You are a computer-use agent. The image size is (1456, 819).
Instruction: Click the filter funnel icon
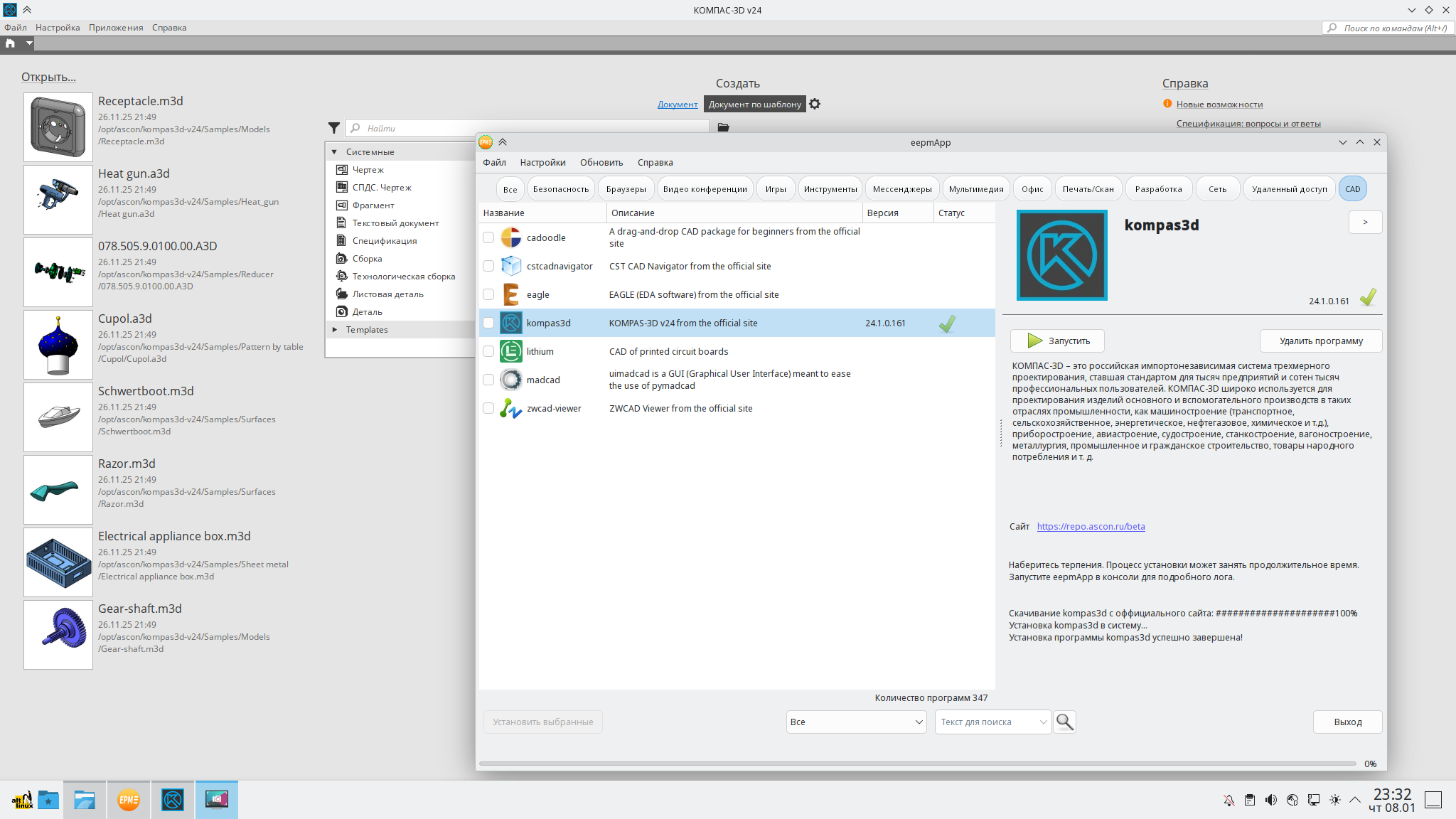(334, 128)
